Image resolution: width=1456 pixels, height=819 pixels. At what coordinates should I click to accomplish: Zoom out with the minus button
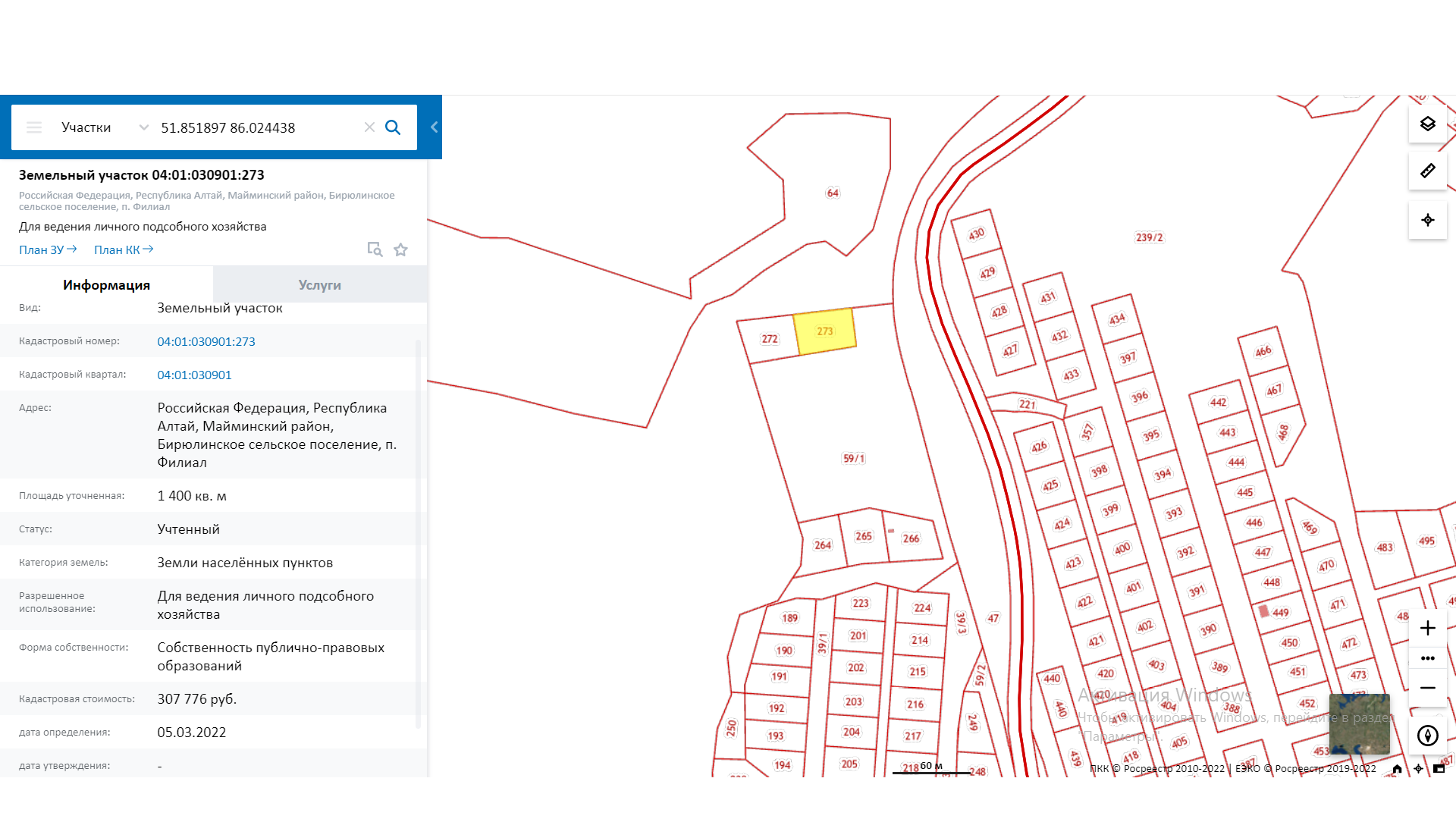1427,688
